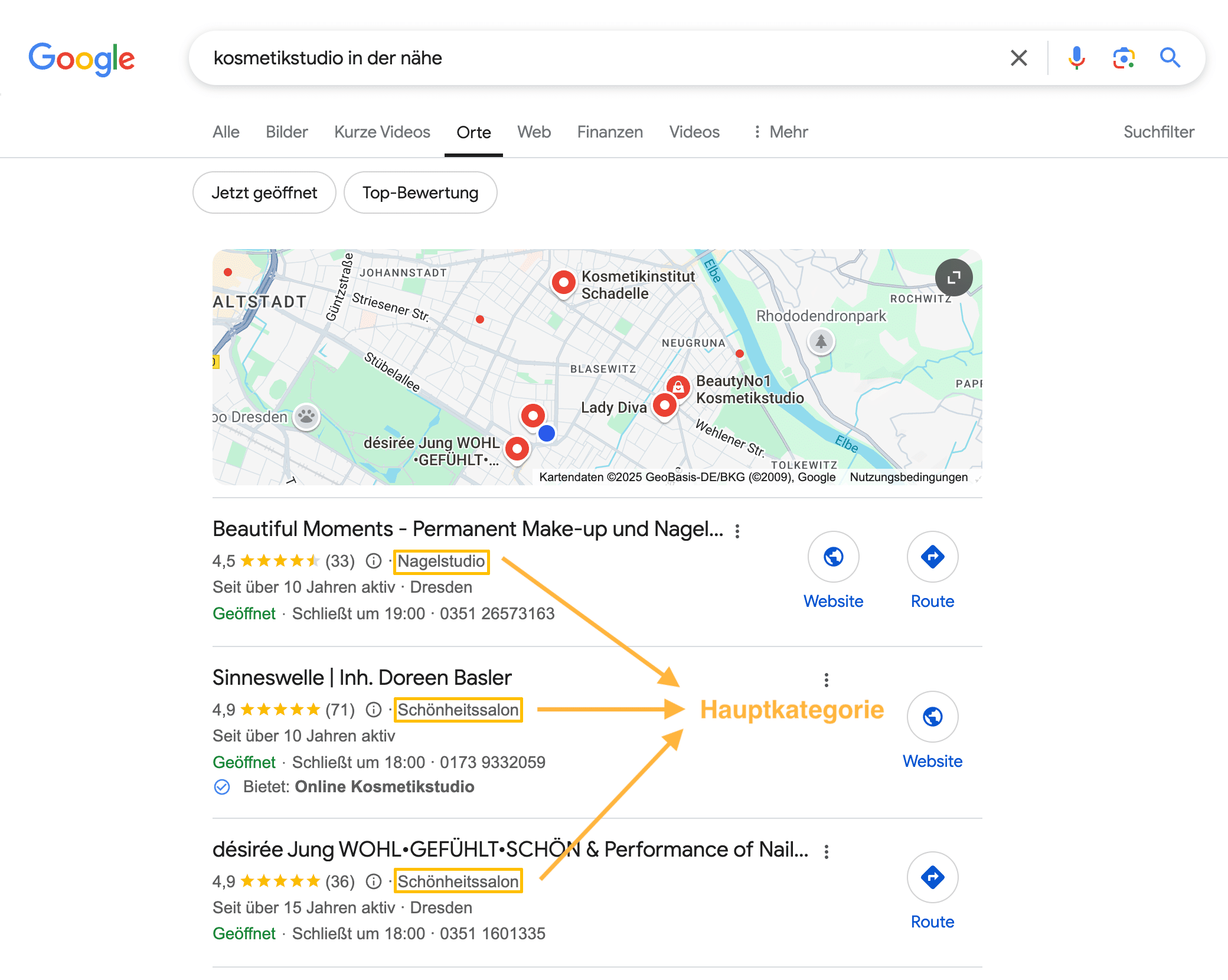Click phone number 0351 26573163

coord(497,613)
